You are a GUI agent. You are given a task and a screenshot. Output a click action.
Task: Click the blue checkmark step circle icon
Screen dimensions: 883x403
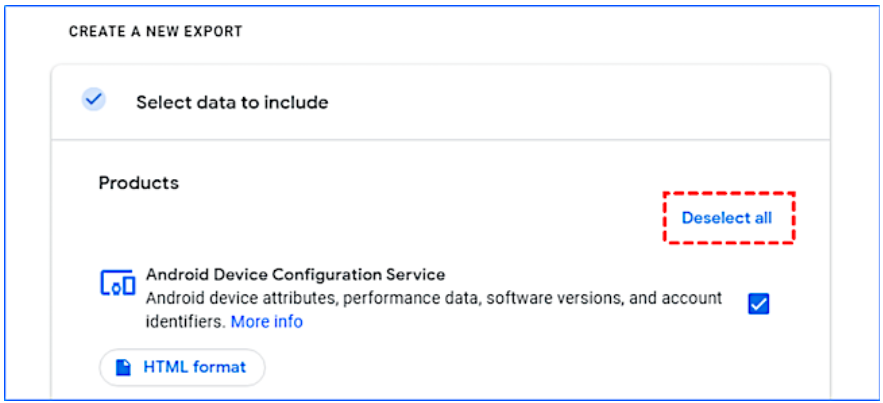pyautogui.click(x=93, y=100)
